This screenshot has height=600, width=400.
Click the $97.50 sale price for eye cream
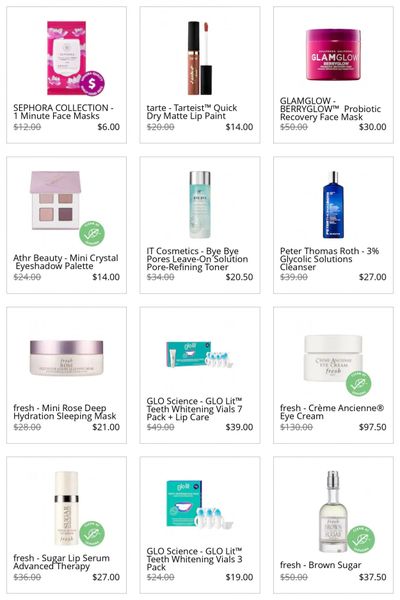click(372, 427)
